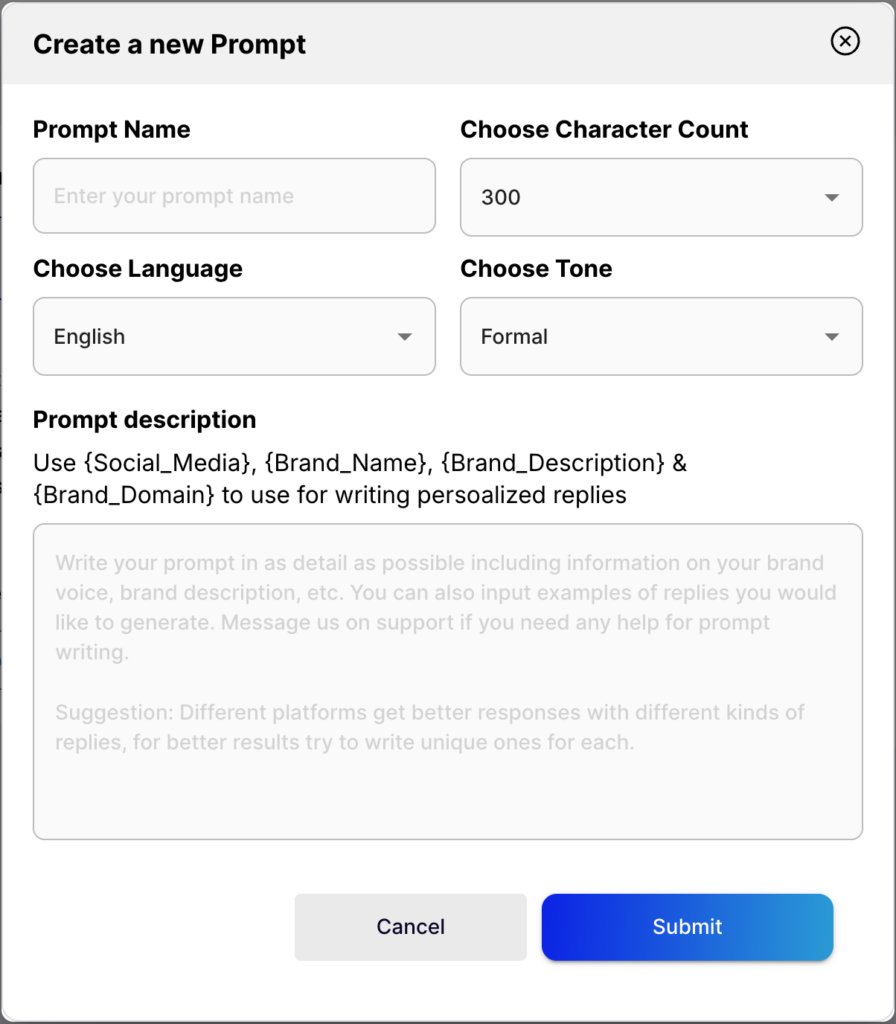Expand Choose Tone dropdown using its arrow
Viewport: 896px width, 1024px height.
click(831, 337)
